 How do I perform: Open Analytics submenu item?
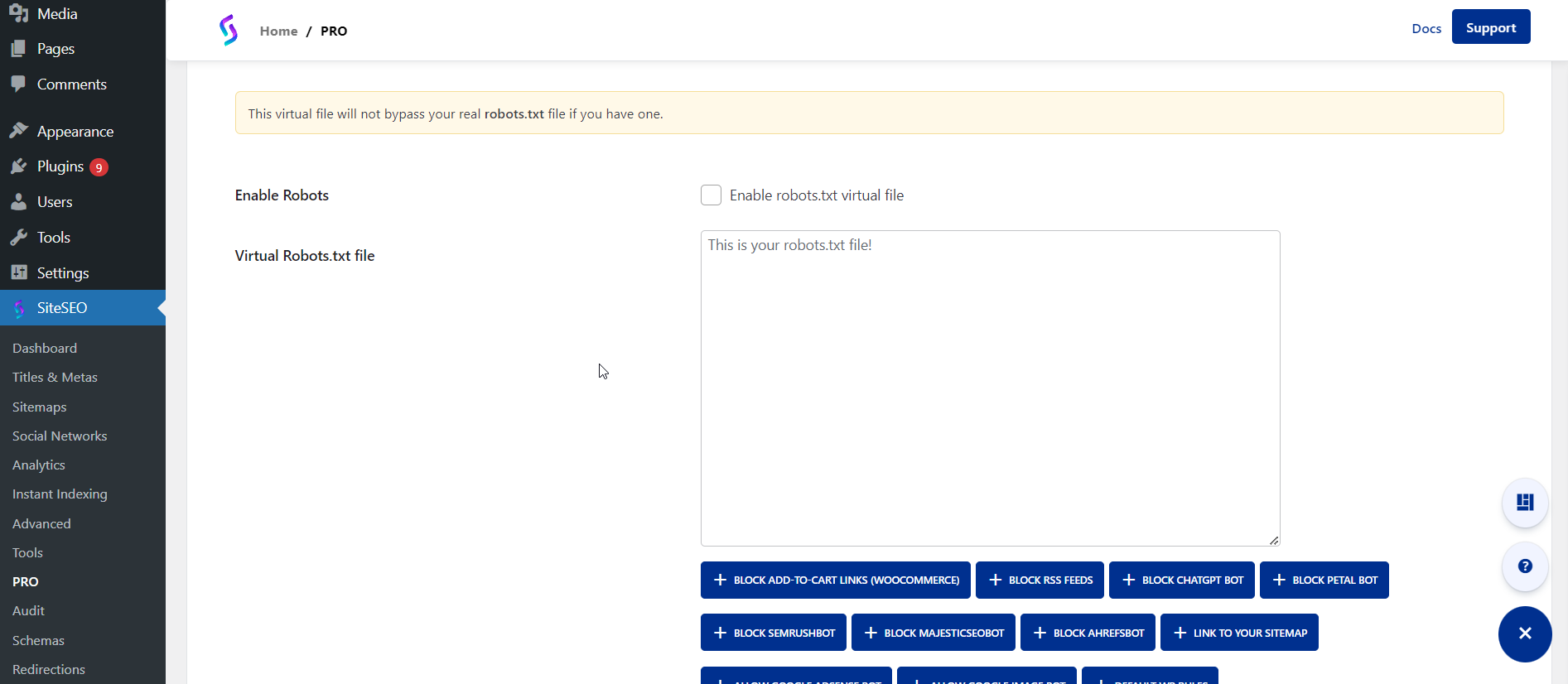[38, 465]
